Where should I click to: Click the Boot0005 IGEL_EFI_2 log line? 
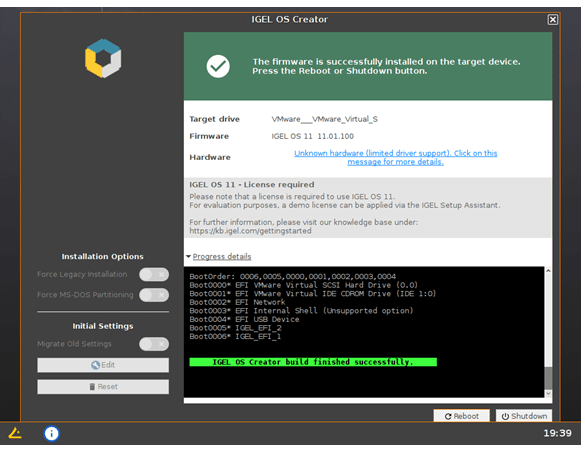pos(235,328)
